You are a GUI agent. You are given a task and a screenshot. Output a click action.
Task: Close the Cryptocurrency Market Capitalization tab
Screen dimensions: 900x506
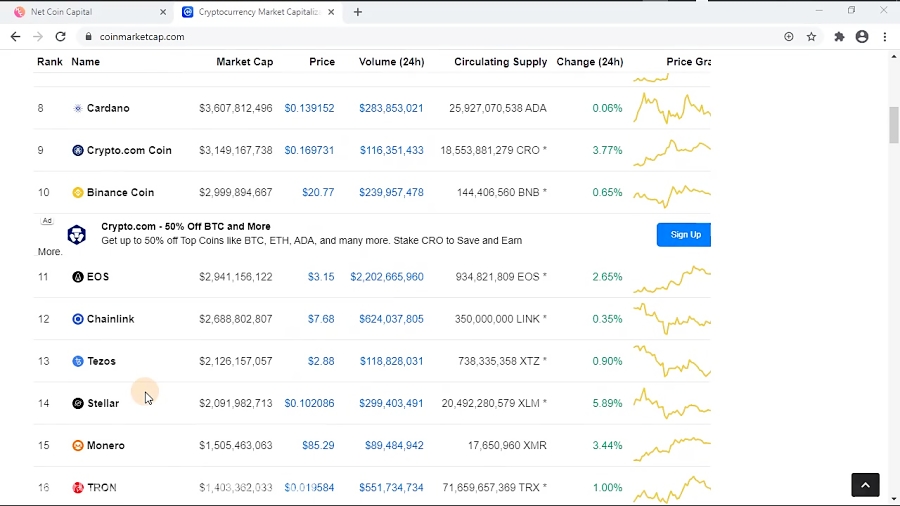(x=331, y=12)
